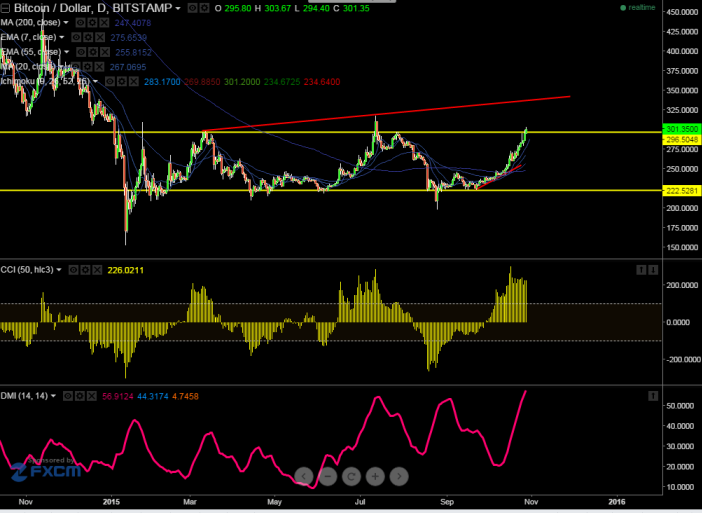This screenshot has height=513, width=702.
Task: Open EMA (55, close) settings gear
Action: tap(93, 52)
